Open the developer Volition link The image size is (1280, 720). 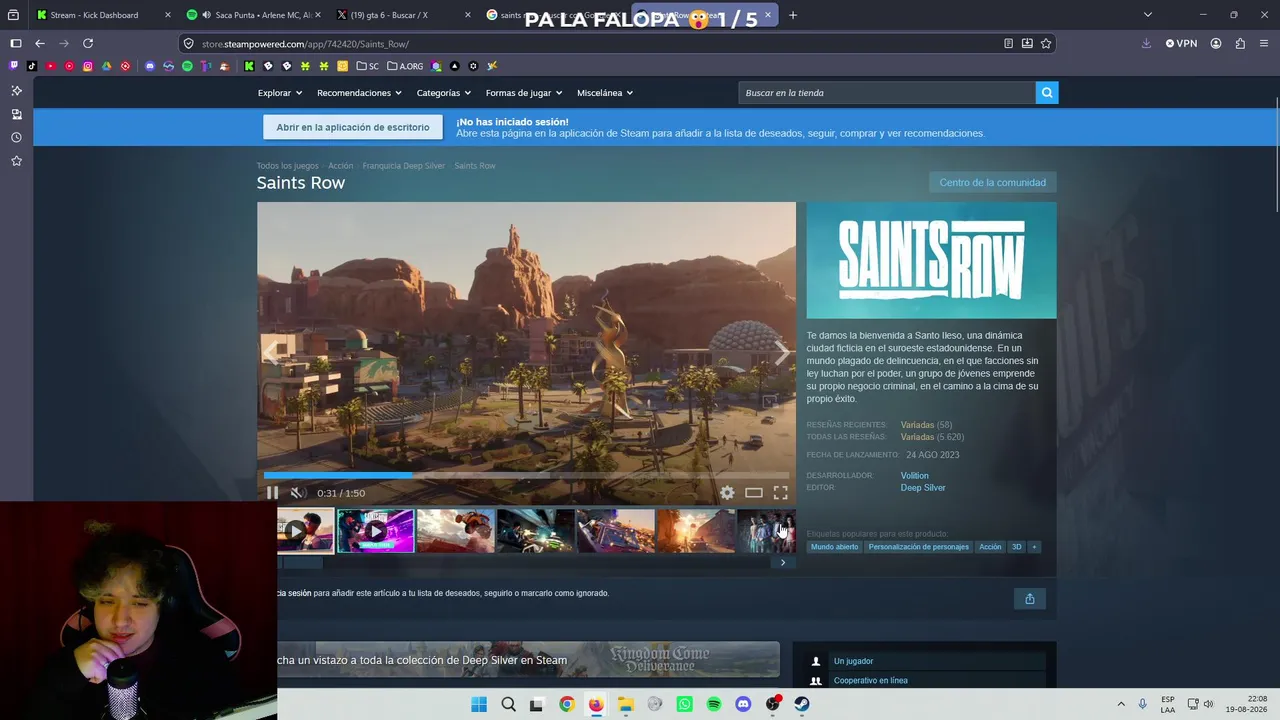coord(914,476)
